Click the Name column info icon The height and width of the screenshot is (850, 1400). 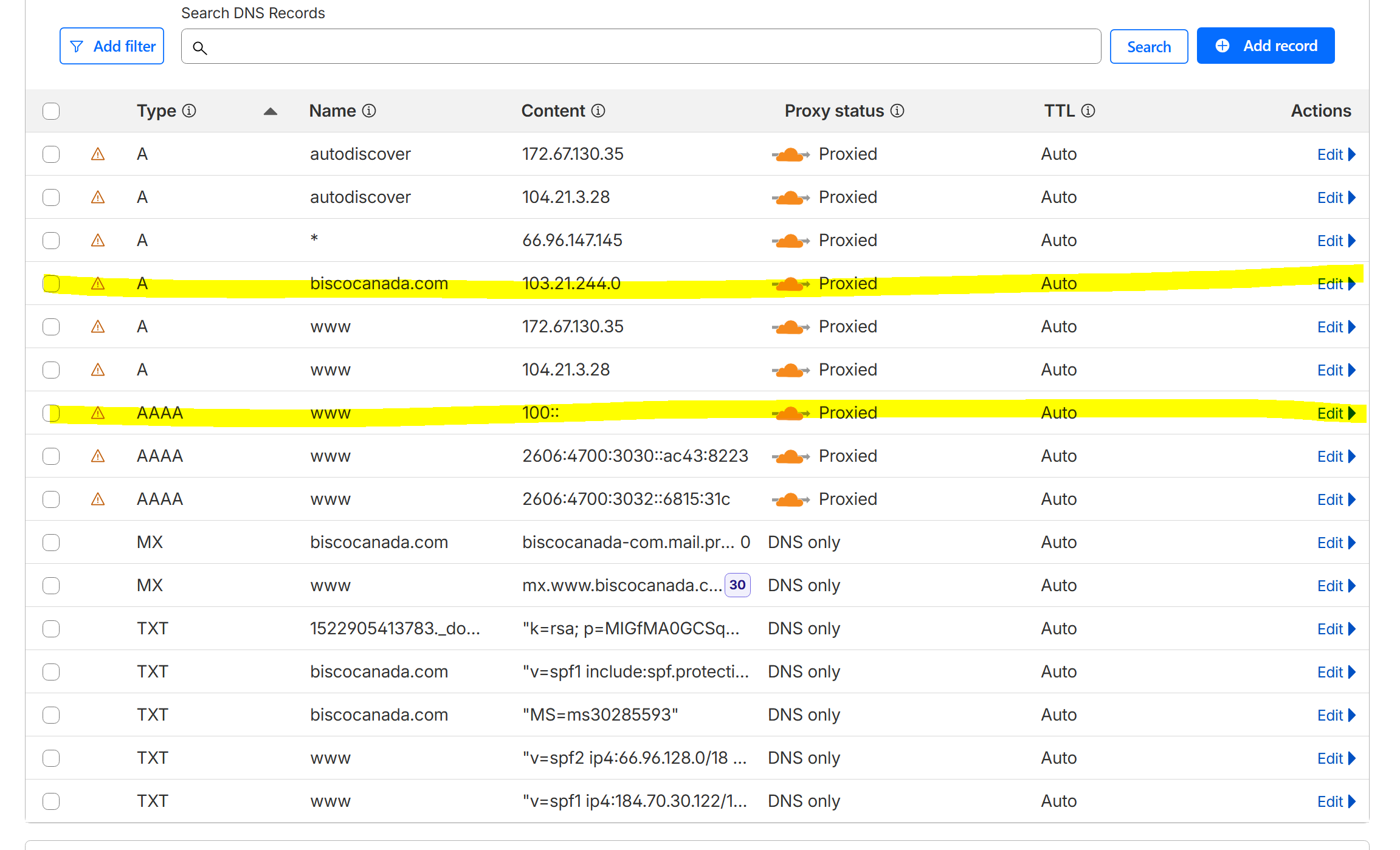pos(369,111)
